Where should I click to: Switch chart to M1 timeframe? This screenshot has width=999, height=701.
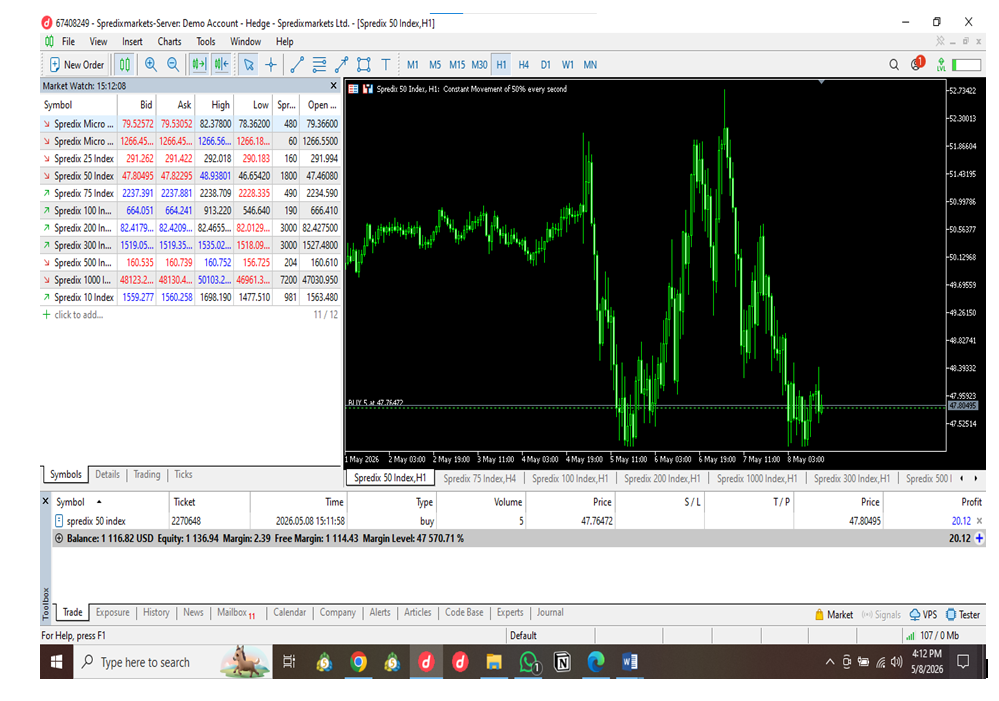[x=413, y=64]
